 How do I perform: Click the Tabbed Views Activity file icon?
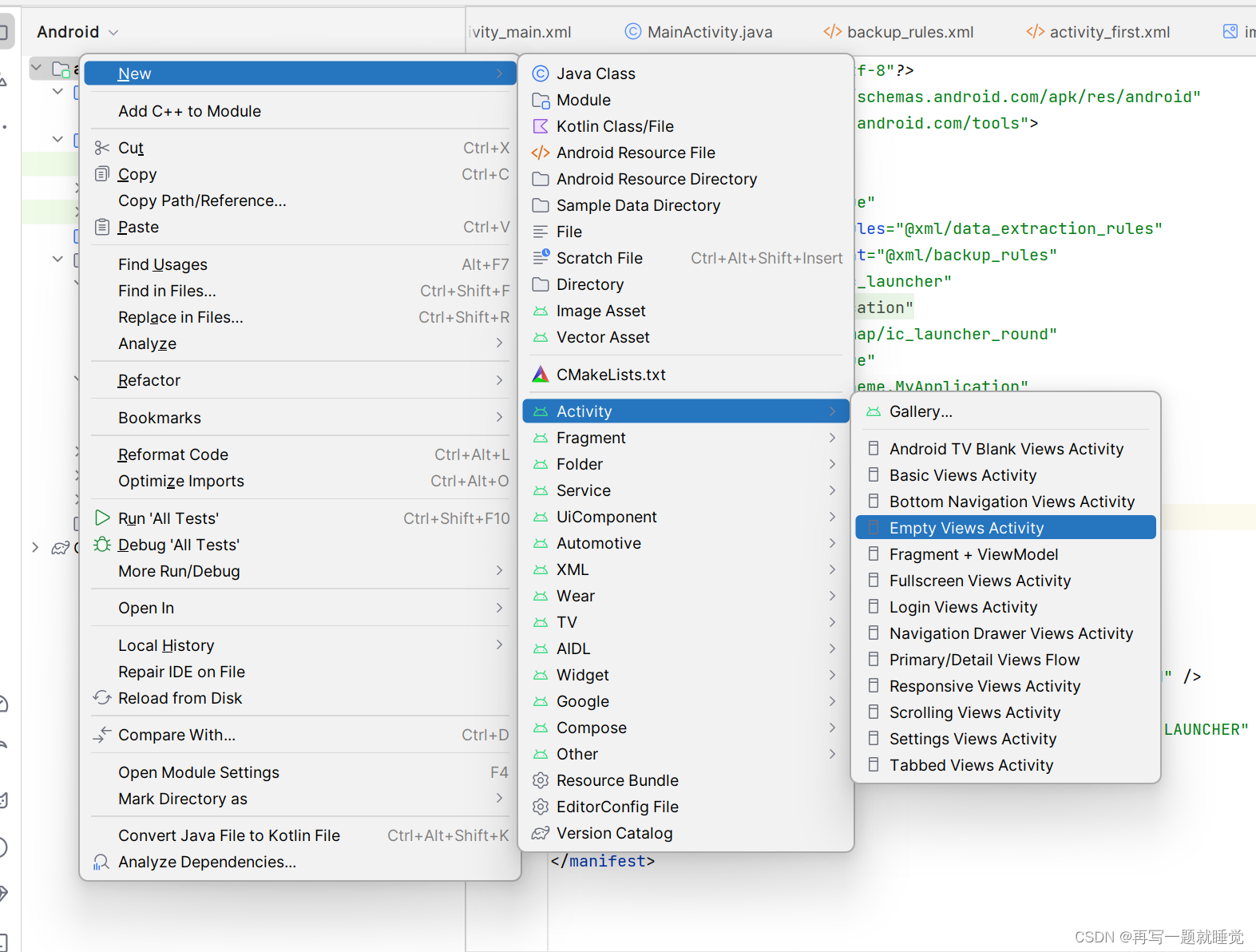874,765
